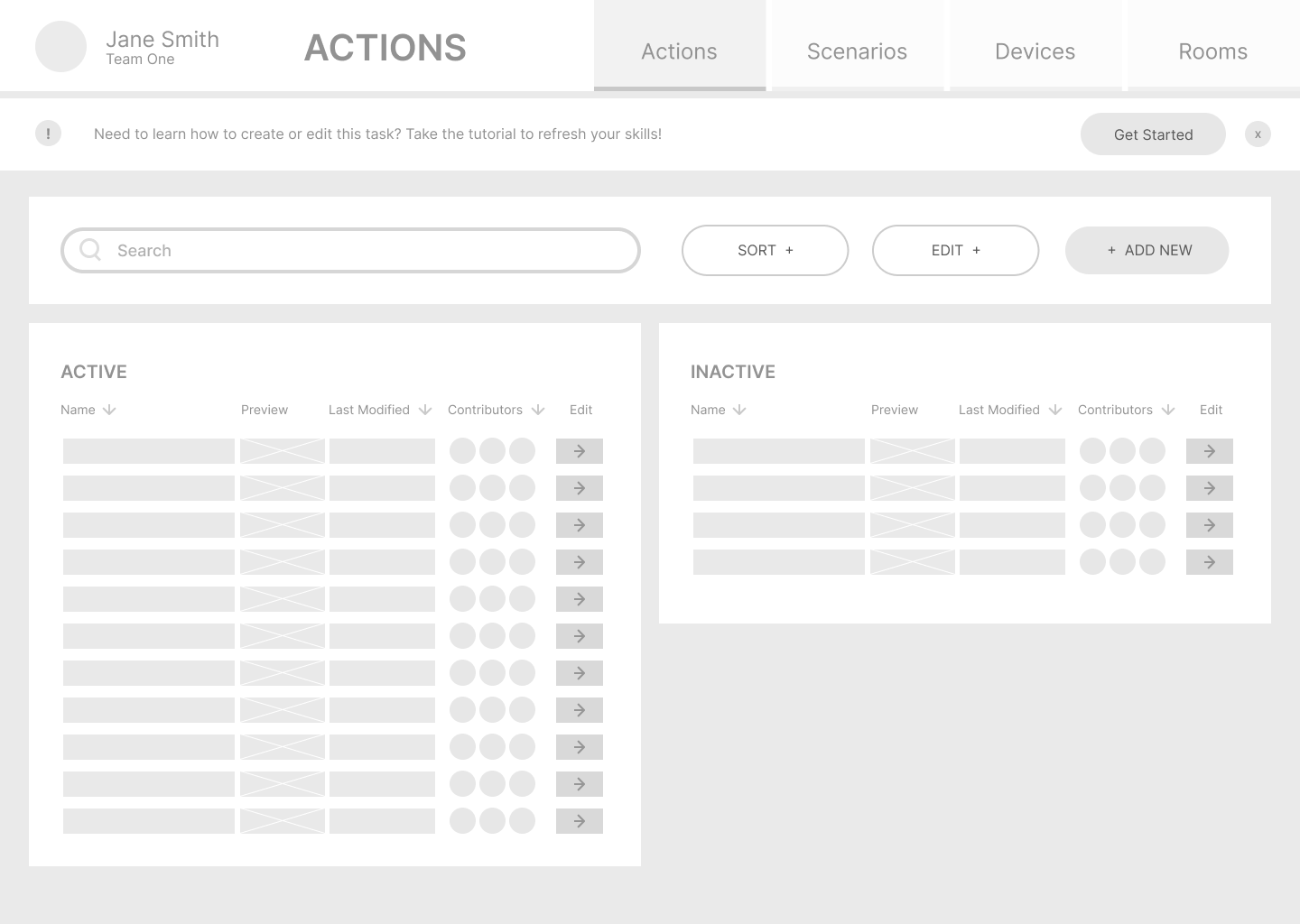Click the magnifier icon in search bar
Viewport: 1300px width, 924px height.
tap(90, 250)
